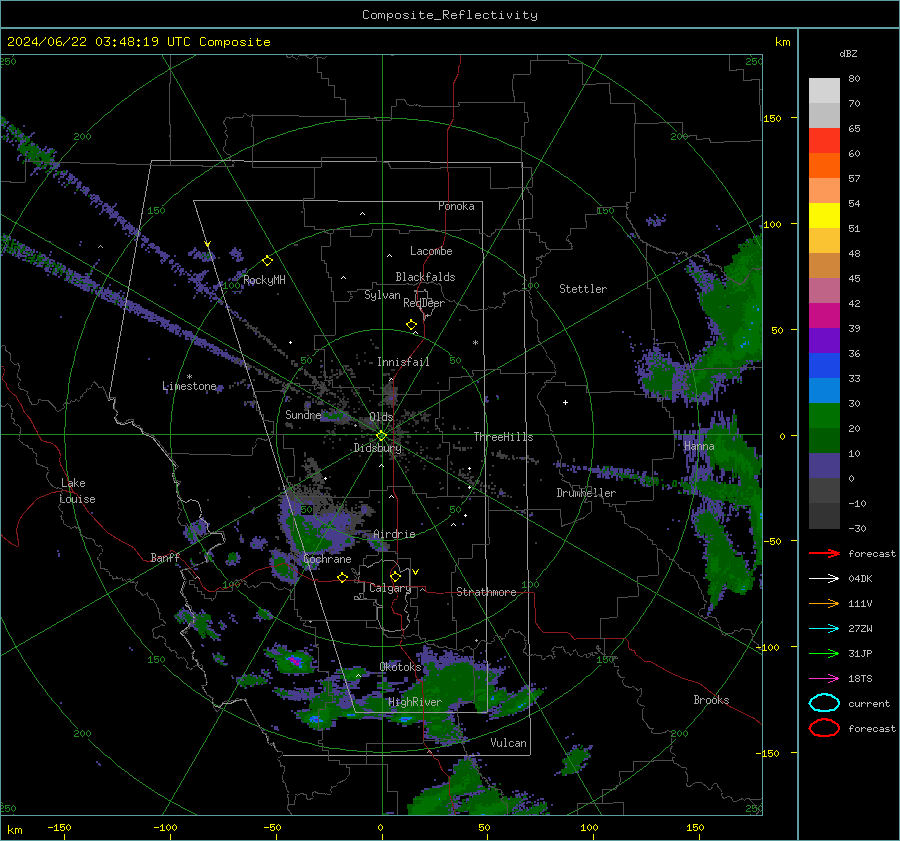Click the Sylvan label on the map
This screenshot has height=841, width=900.
pyautogui.click(x=382, y=295)
